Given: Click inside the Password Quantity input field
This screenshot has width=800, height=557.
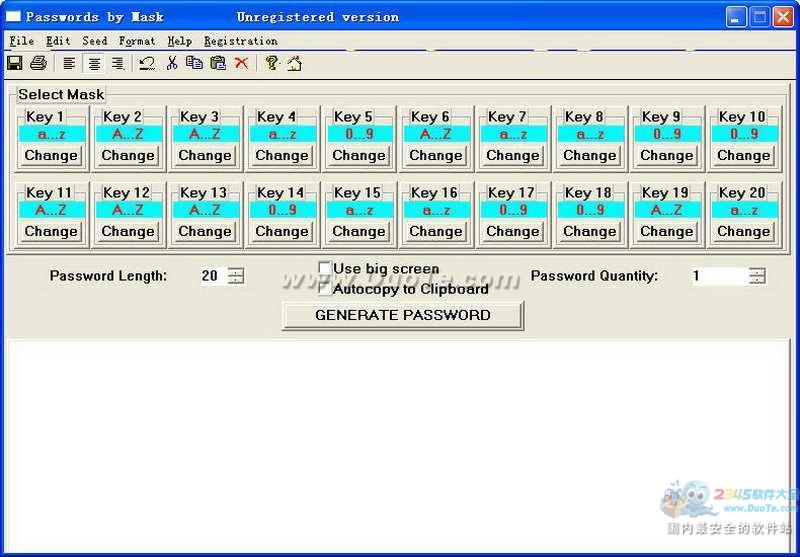Looking at the screenshot, I should click(719, 276).
